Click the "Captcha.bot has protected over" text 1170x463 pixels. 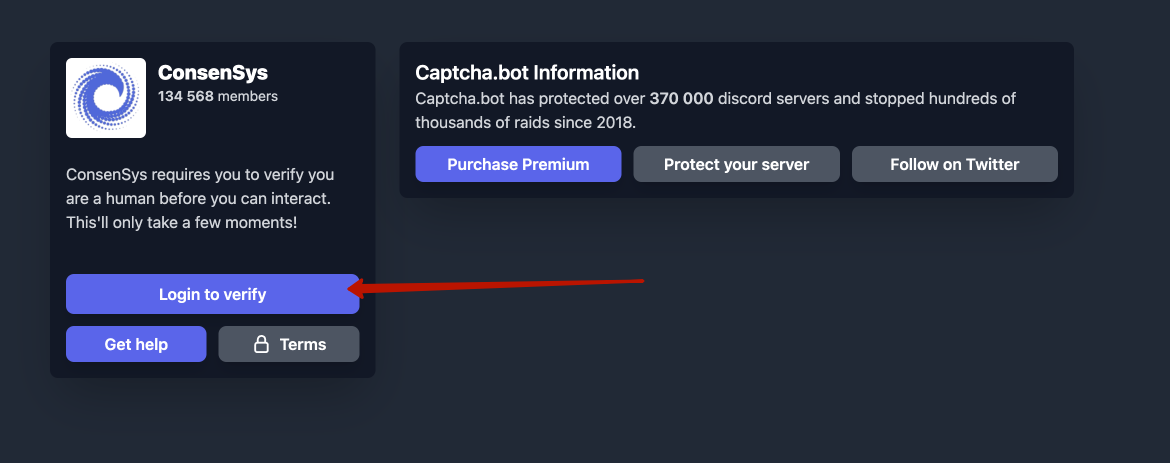530,99
